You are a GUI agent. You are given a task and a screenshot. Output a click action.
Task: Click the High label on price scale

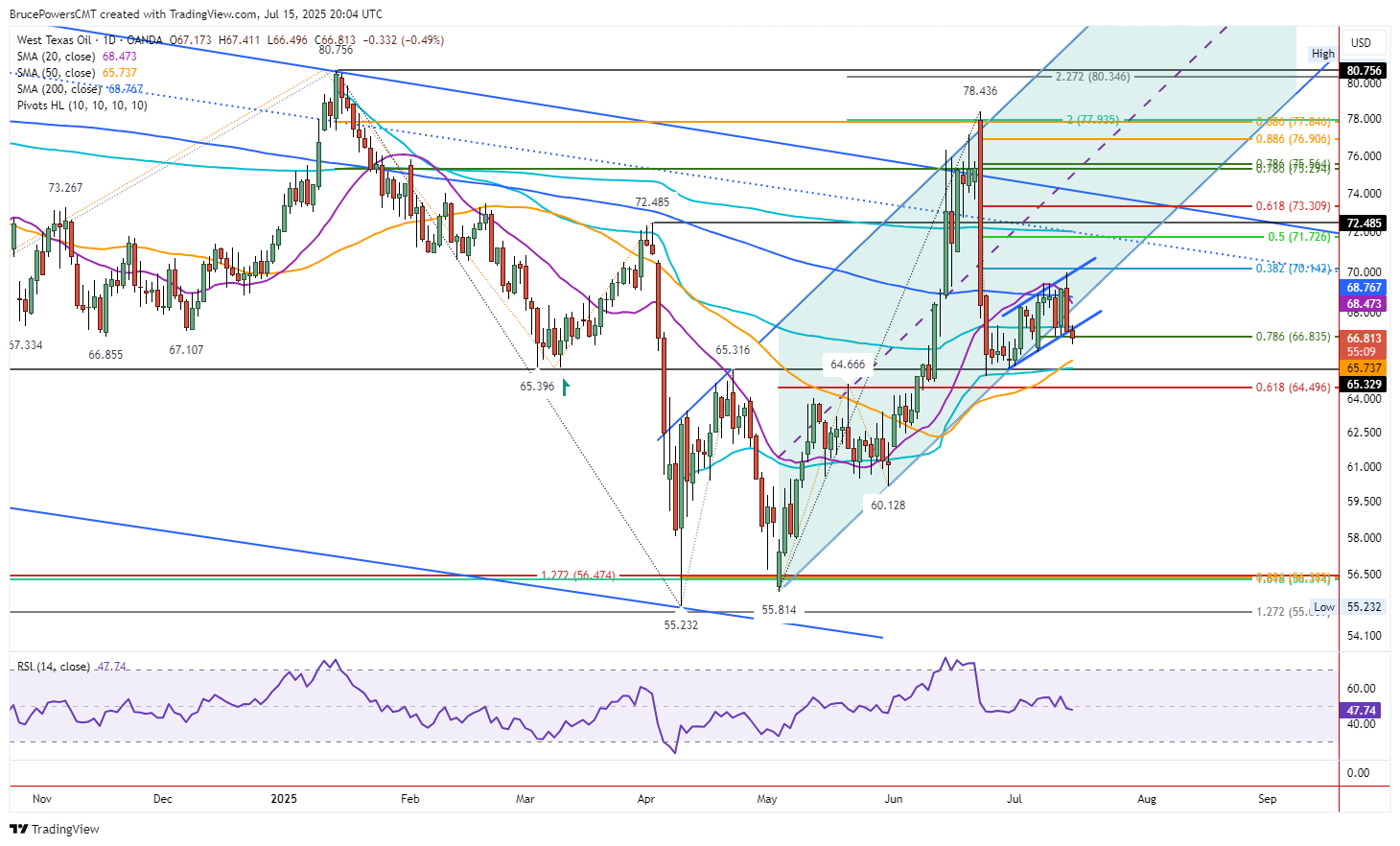click(x=1323, y=55)
